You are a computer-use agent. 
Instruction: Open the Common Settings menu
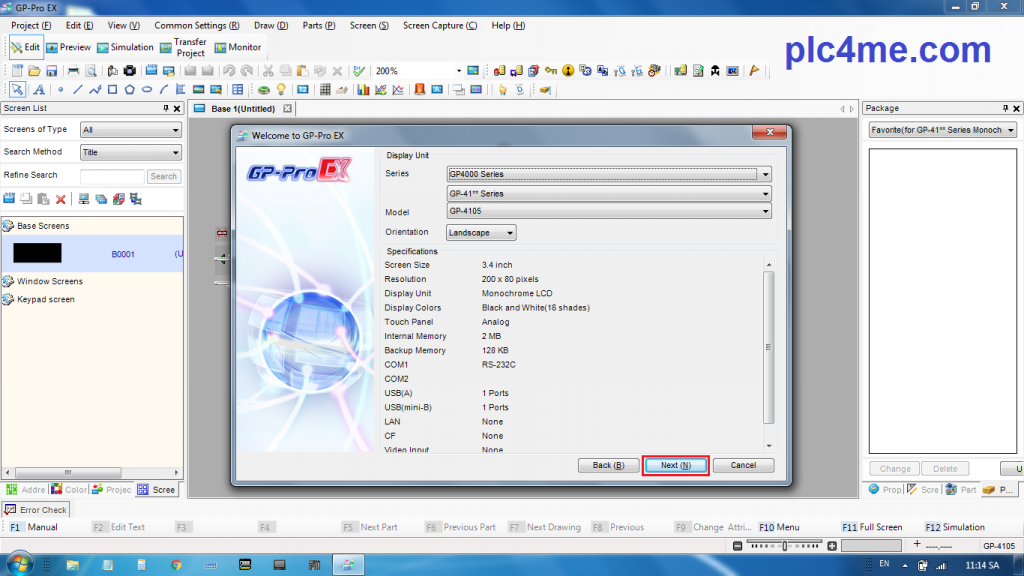(x=196, y=25)
